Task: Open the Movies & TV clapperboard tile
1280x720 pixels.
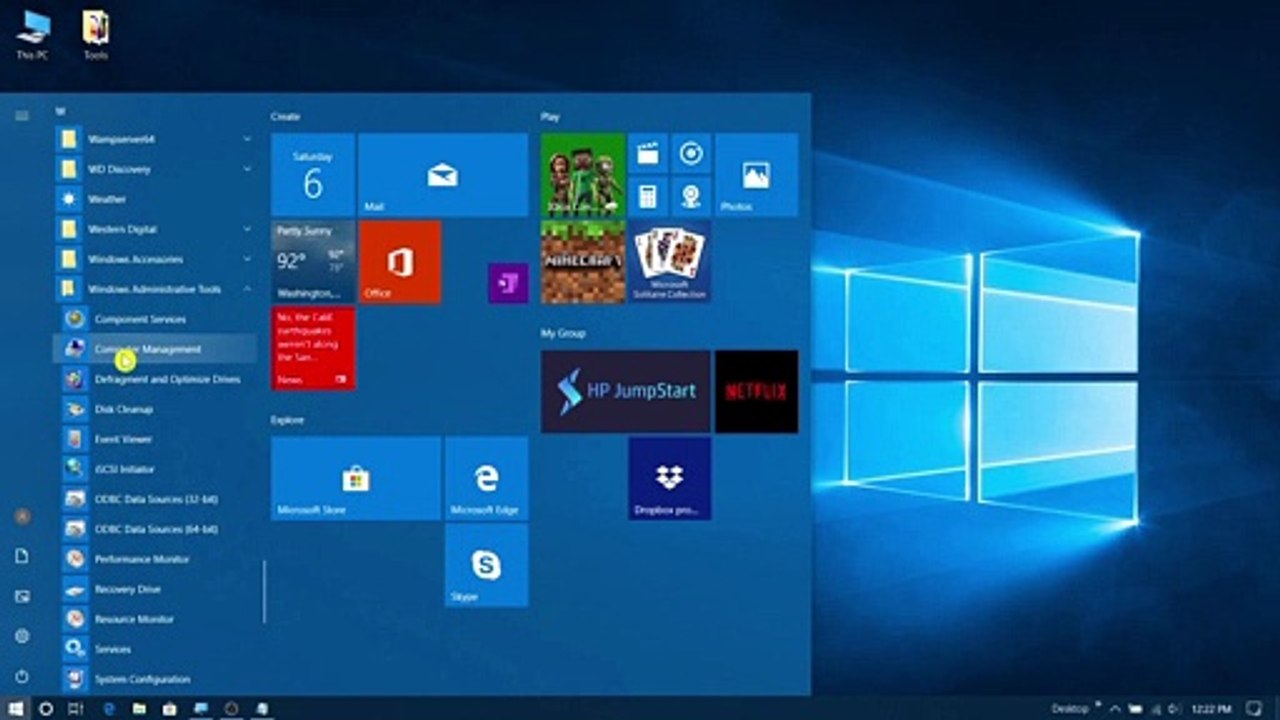Action: pyautogui.click(x=648, y=153)
